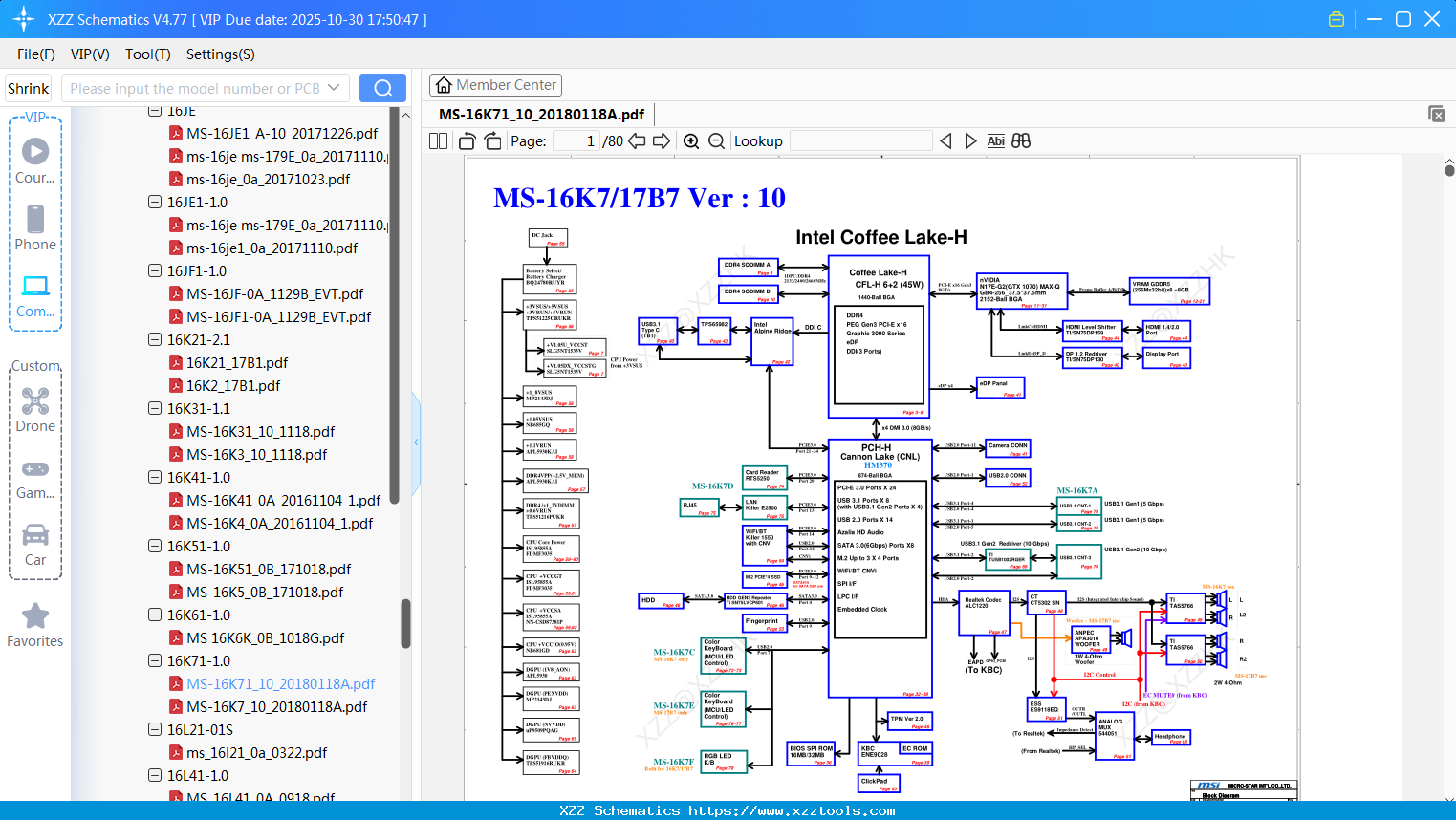Image resolution: width=1456 pixels, height=820 pixels.
Task: Open the model number dropdown
Action: [334, 88]
